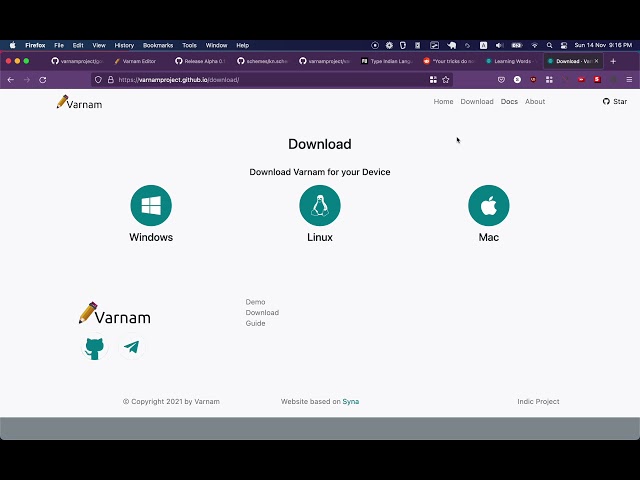This screenshot has width=640, height=480.
Task: Go back with the browser back arrow
Action: click(x=11, y=80)
